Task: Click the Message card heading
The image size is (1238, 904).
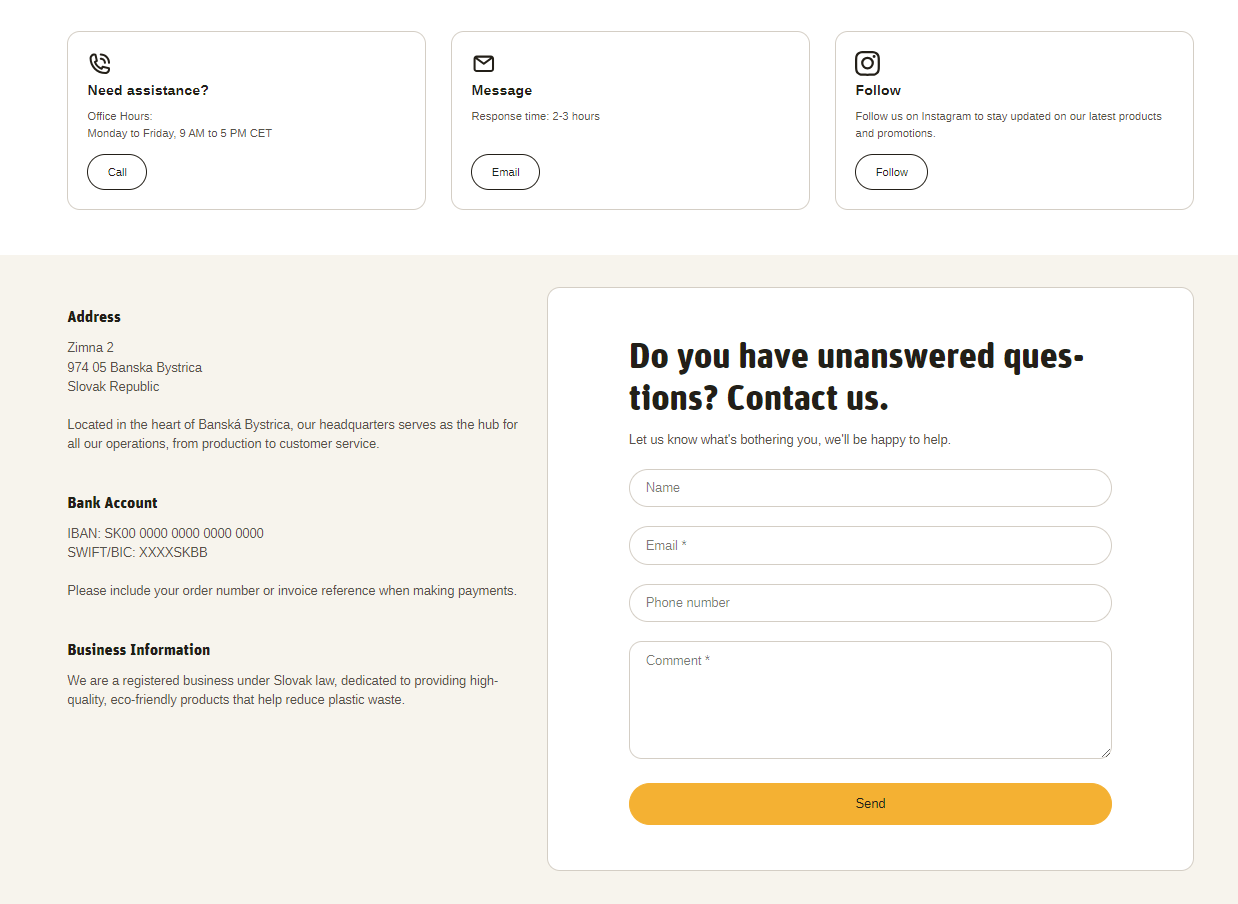Action: [501, 90]
